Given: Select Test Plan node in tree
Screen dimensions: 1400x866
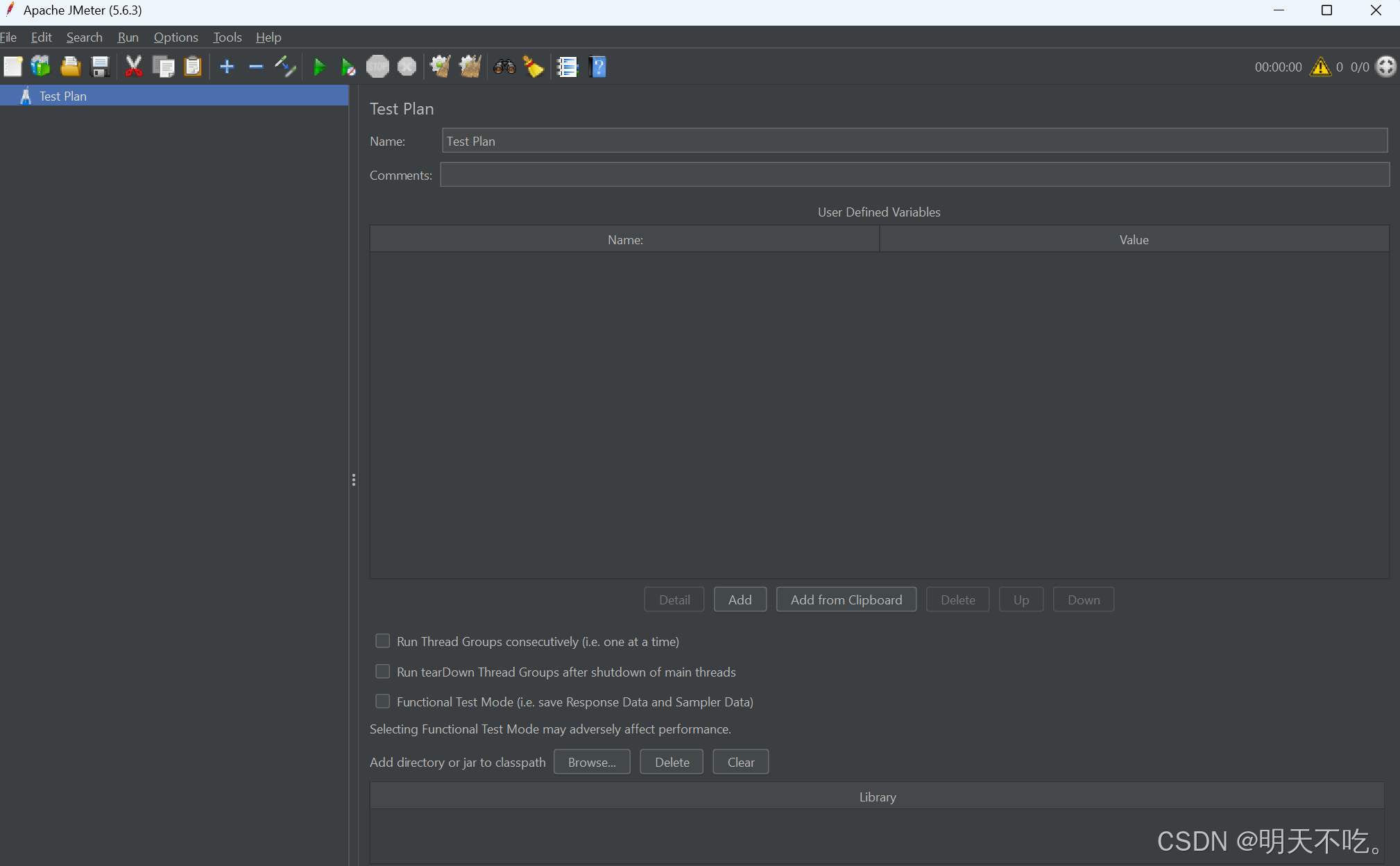Looking at the screenshot, I should click(x=174, y=96).
